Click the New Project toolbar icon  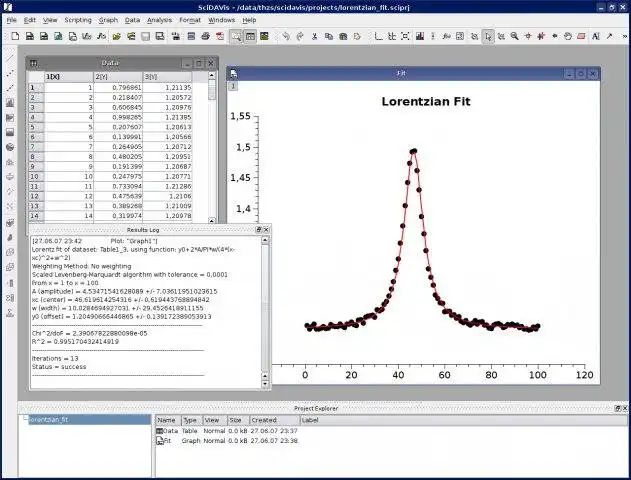click(x=15, y=36)
